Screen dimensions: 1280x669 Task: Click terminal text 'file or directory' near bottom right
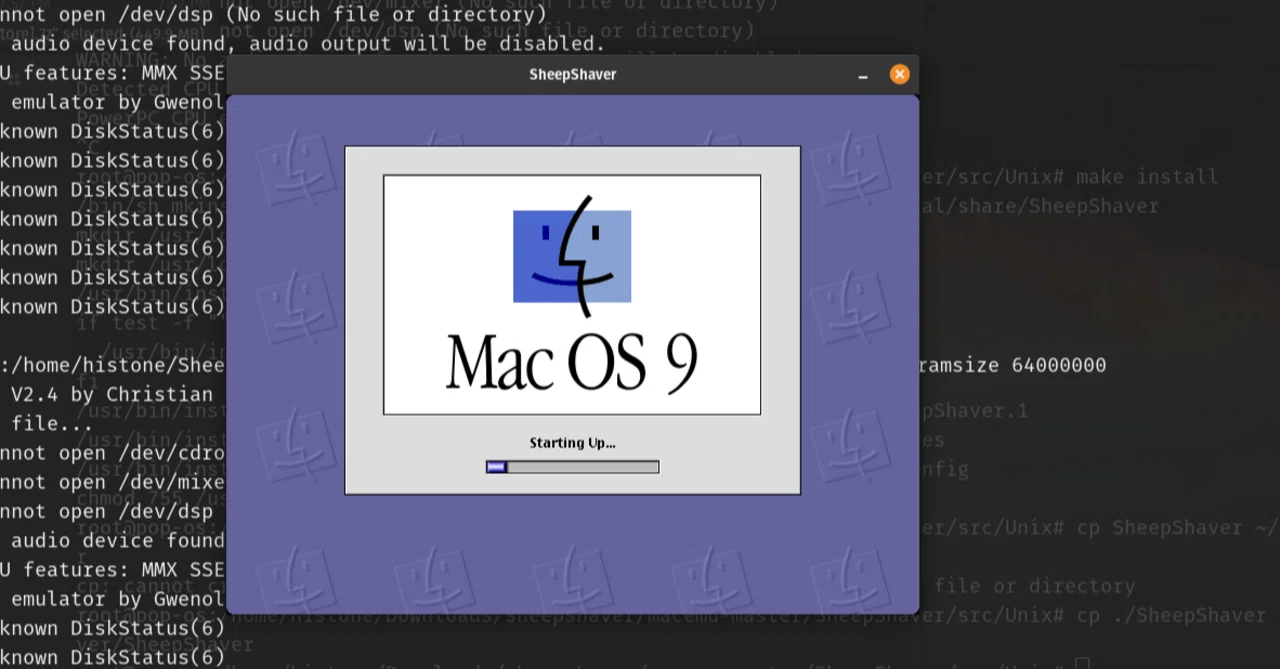1035,586
